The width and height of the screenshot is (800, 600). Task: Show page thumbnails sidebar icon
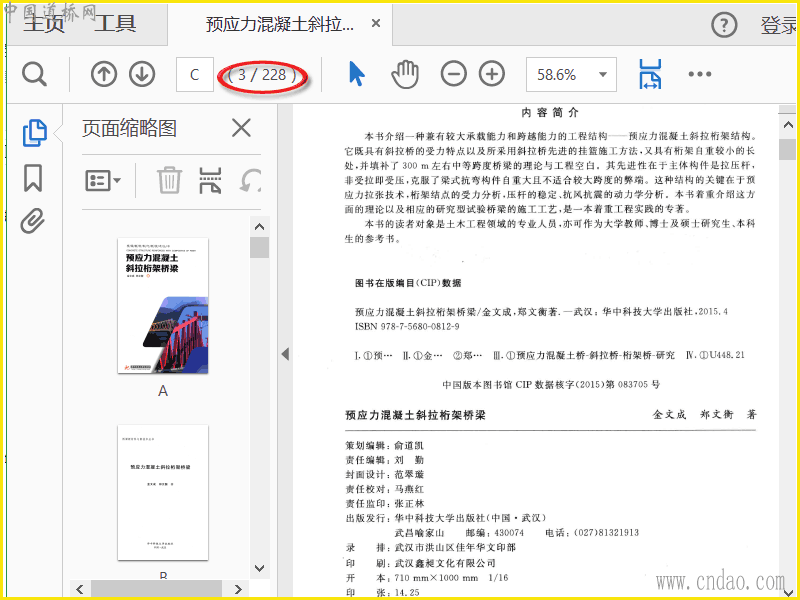pyautogui.click(x=35, y=133)
